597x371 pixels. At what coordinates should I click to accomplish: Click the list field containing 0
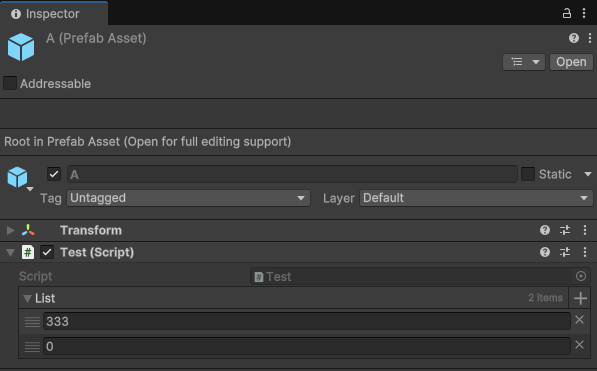(x=307, y=346)
